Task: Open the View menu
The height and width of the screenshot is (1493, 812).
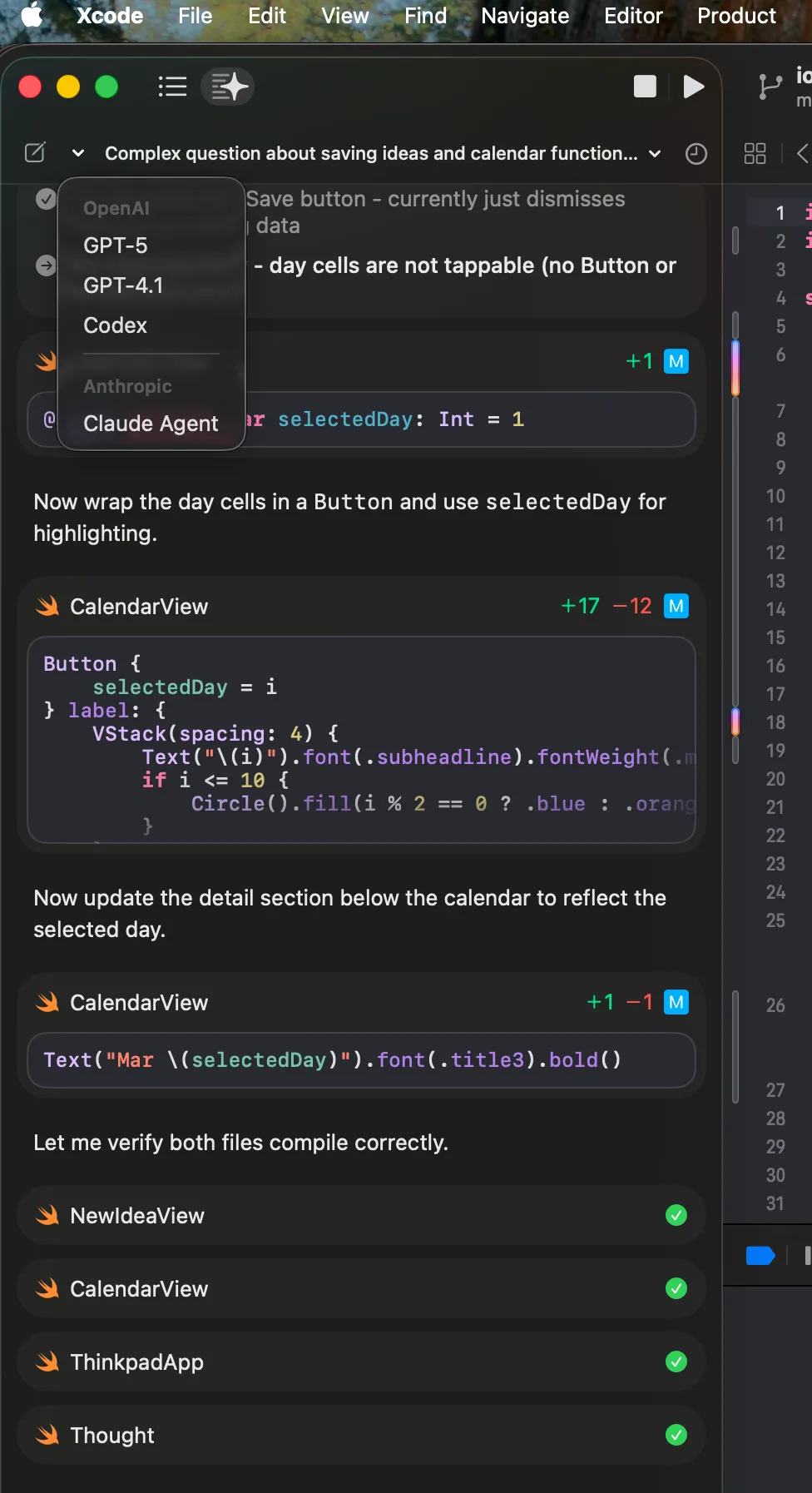Action: (345, 16)
